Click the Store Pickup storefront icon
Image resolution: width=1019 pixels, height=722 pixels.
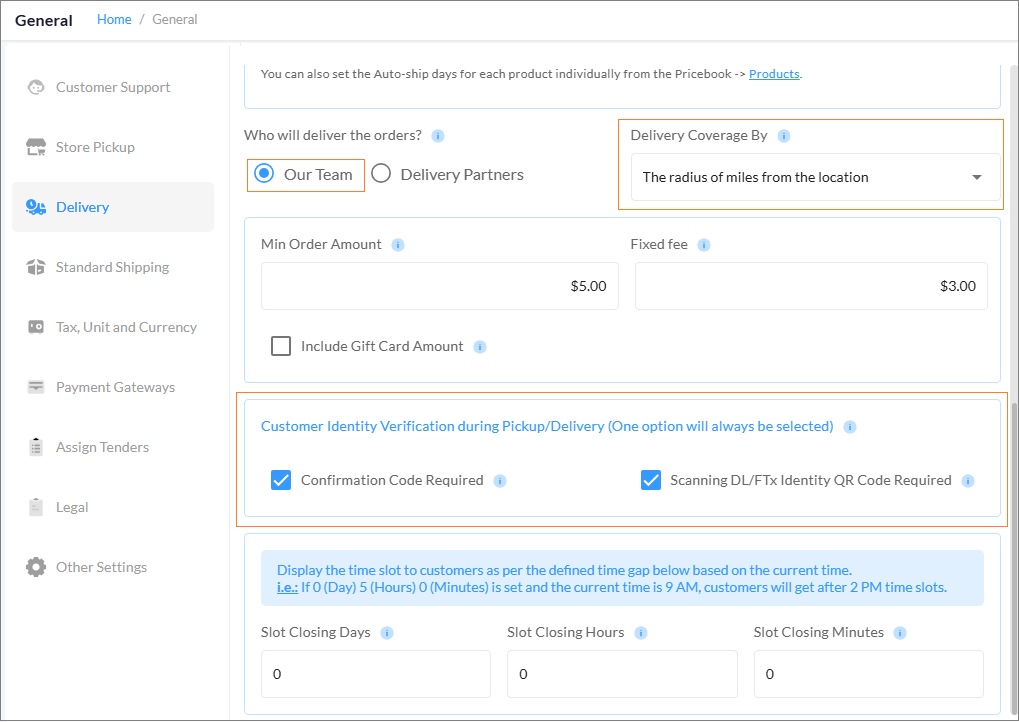pos(36,147)
